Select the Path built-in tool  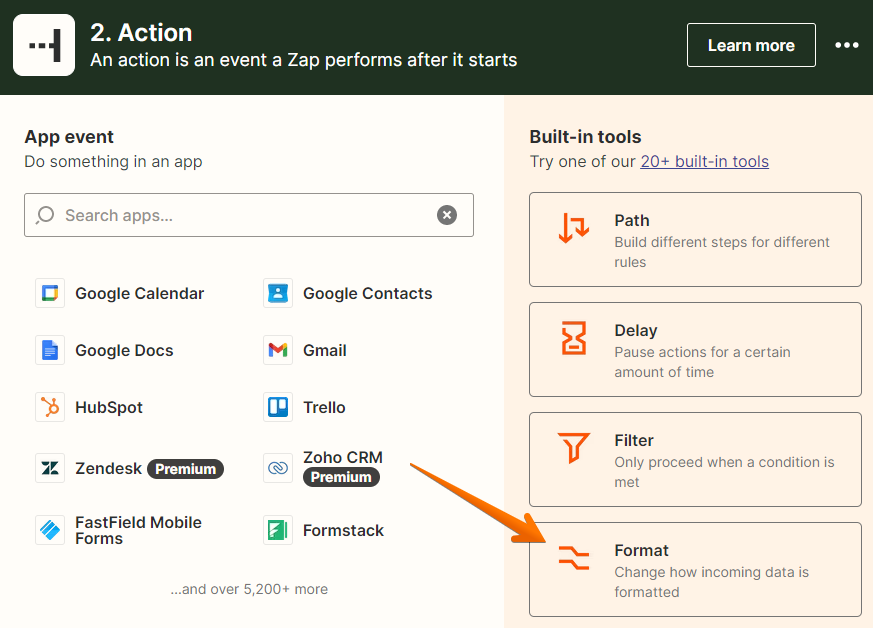(695, 240)
